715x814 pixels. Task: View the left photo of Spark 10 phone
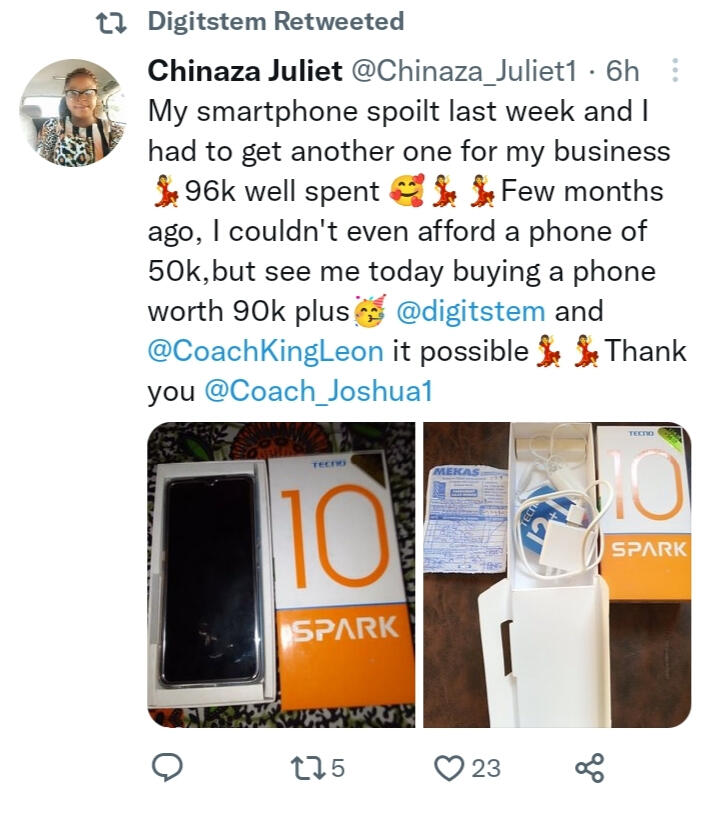[x=281, y=575]
